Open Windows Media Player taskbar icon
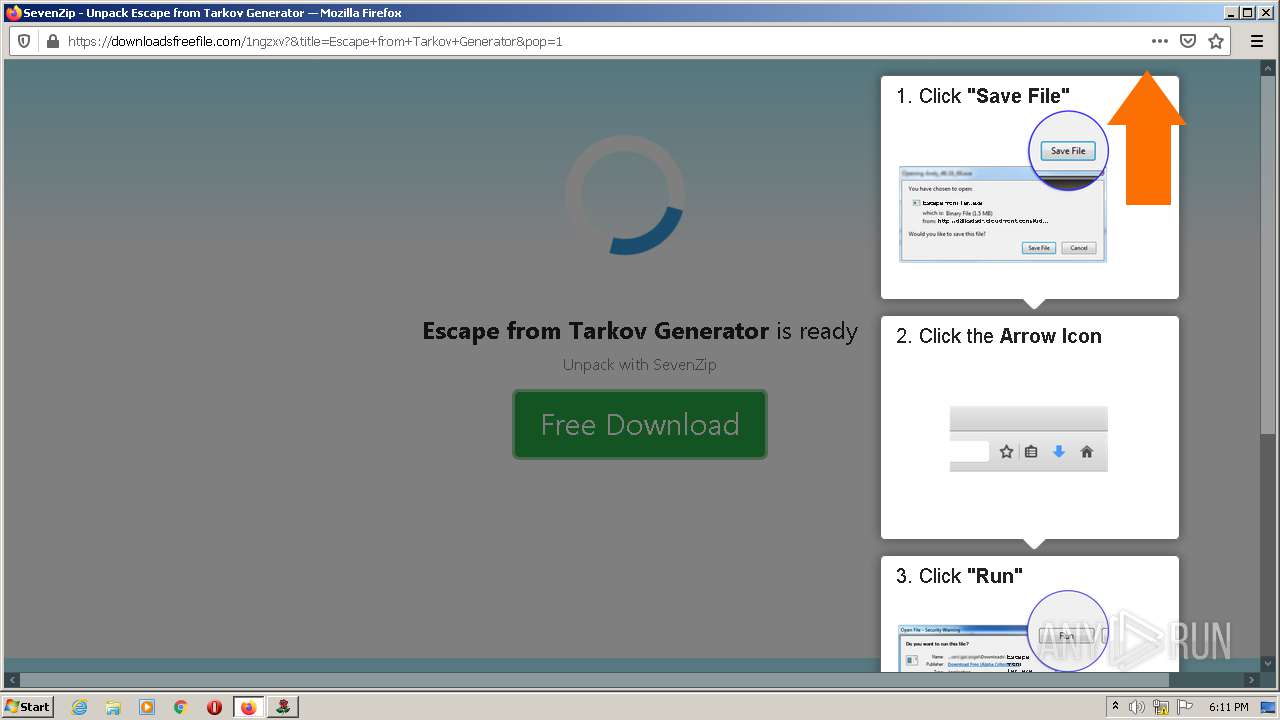Viewport: 1280px width, 720px height. coord(147,707)
